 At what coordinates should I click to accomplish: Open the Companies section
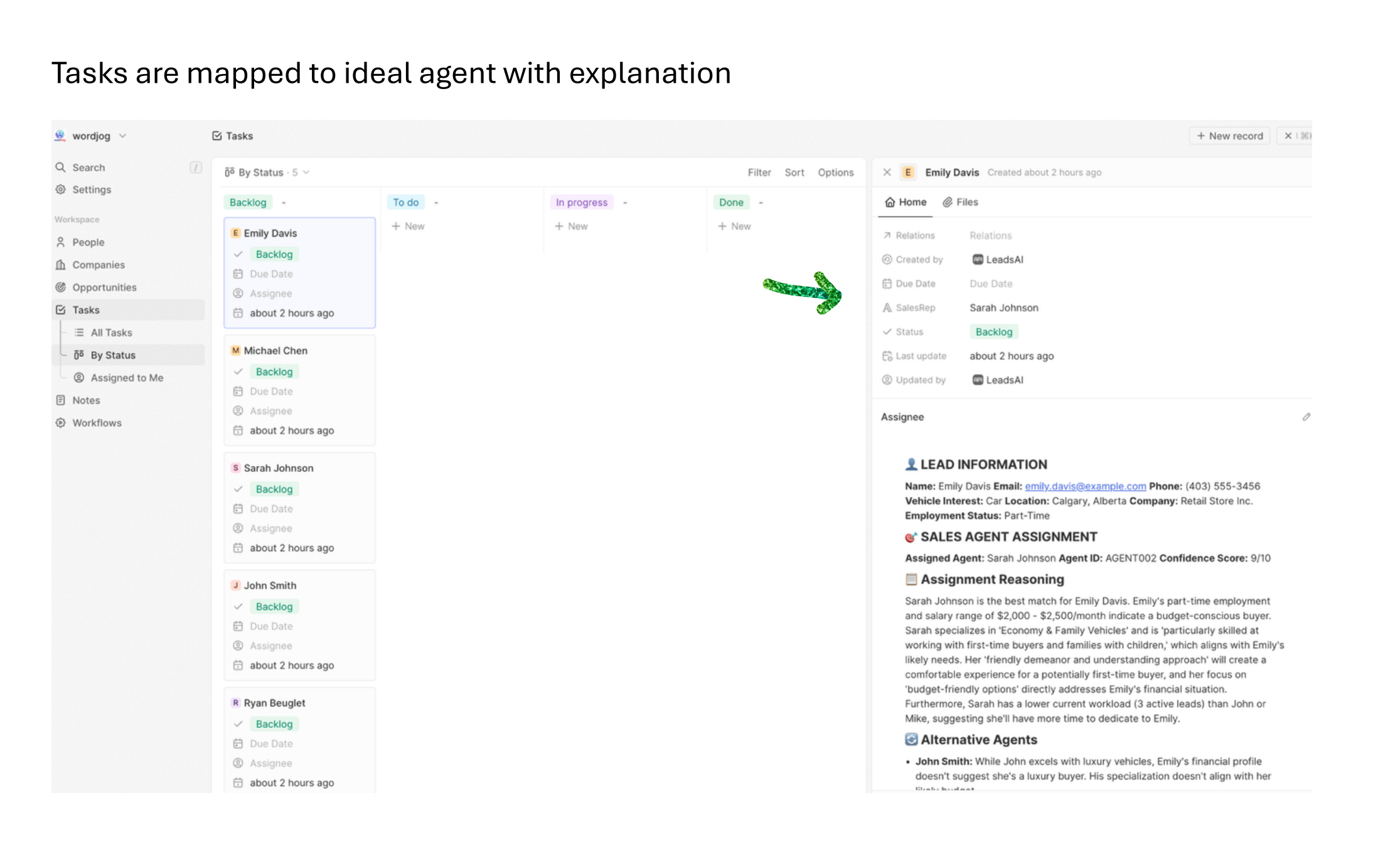pyautogui.click(x=98, y=264)
